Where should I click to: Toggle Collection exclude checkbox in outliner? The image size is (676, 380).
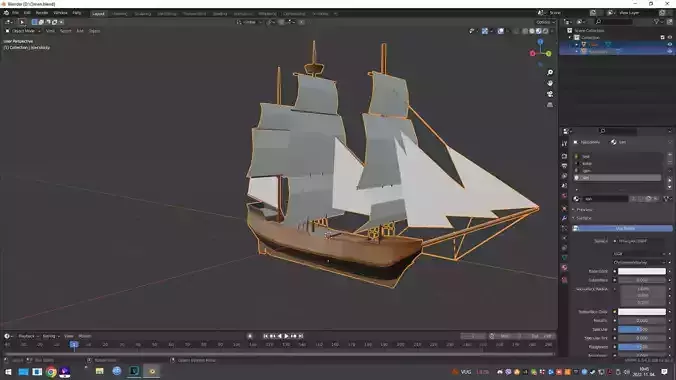pyautogui.click(x=663, y=38)
